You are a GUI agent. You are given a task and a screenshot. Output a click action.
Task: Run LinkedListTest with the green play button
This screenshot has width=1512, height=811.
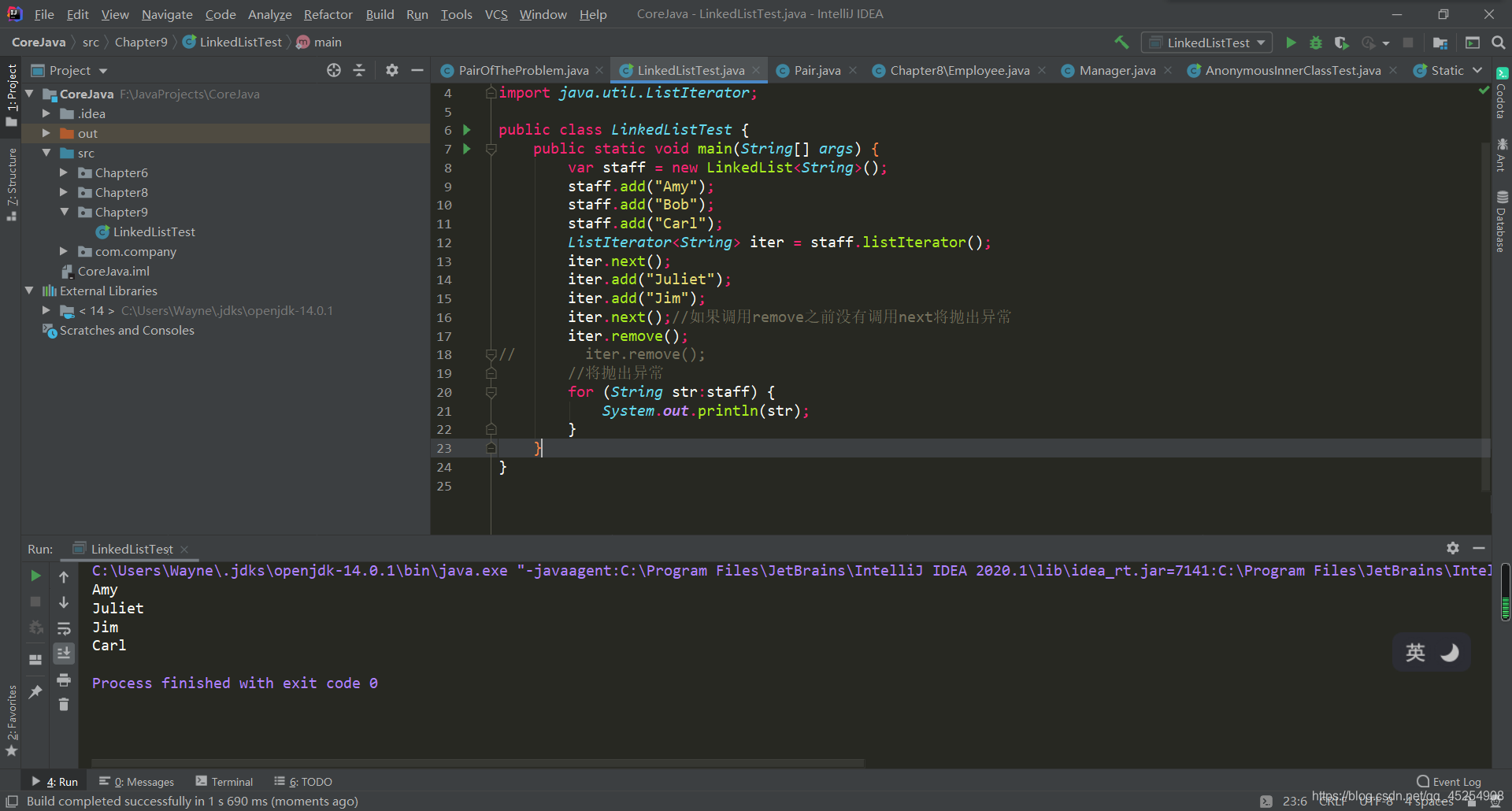(x=1291, y=43)
